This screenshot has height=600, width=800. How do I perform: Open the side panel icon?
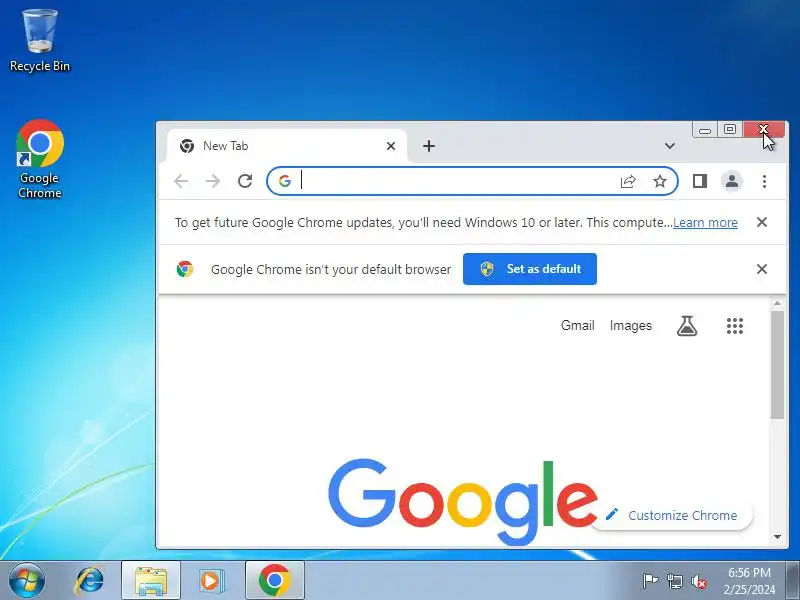[x=699, y=181]
